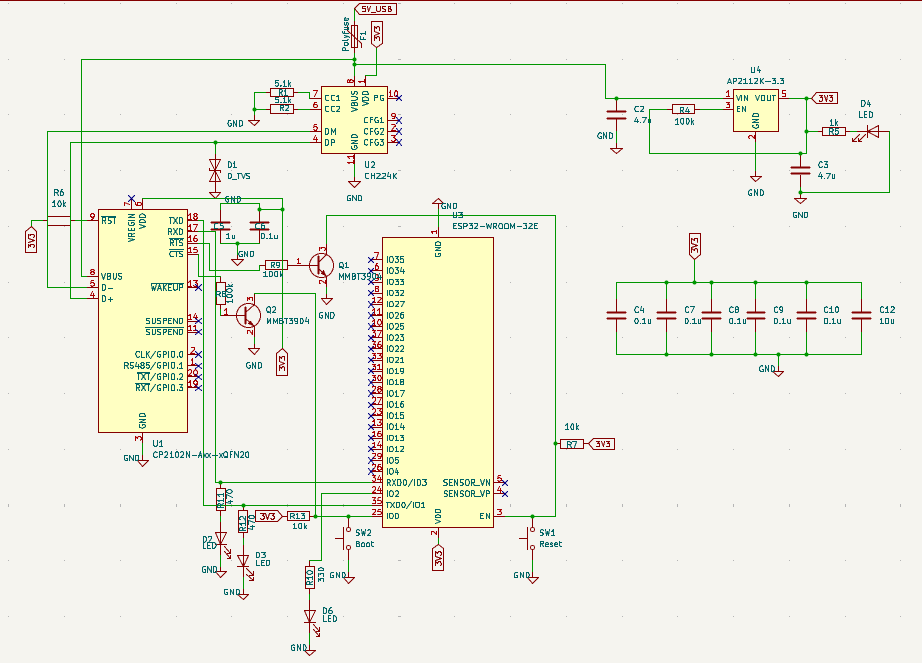Image resolution: width=922 pixels, height=663 pixels.
Task: Click the 3V3 label under U3 VDD
Action: coord(438,558)
